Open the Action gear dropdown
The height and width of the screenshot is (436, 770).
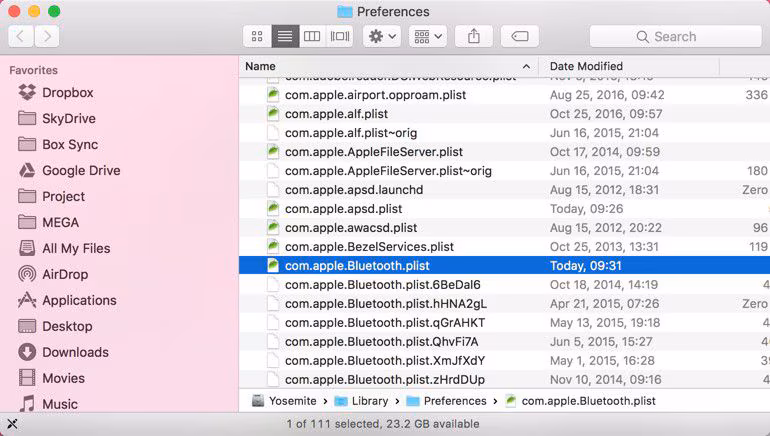[x=381, y=36]
